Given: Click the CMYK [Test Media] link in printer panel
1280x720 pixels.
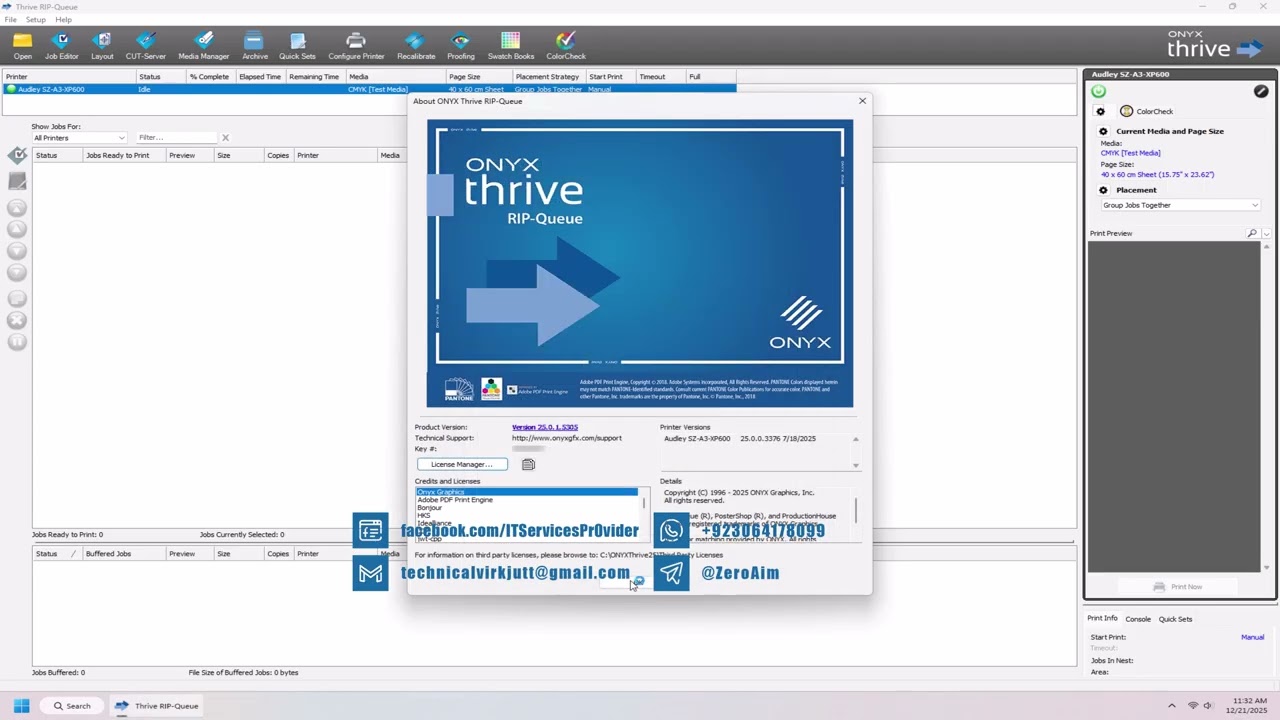Looking at the screenshot, I should pyautogui.click(x=1131, y=153).
